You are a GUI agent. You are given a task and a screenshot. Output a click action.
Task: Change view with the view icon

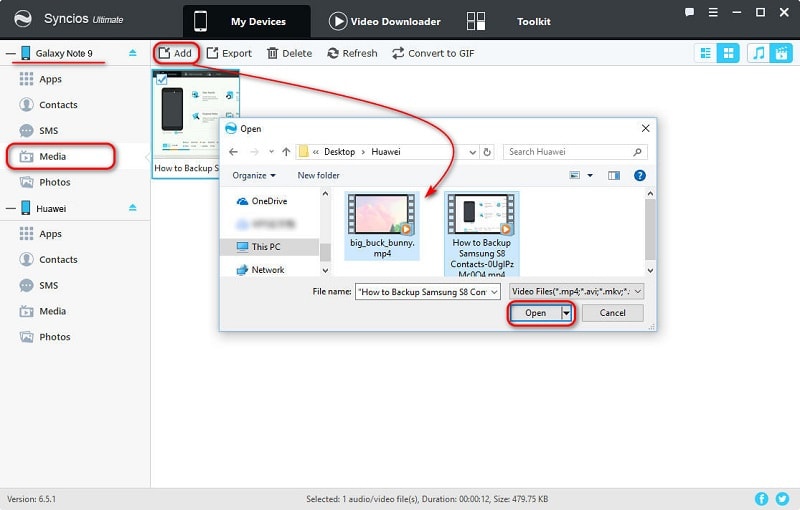click(574, 175)
